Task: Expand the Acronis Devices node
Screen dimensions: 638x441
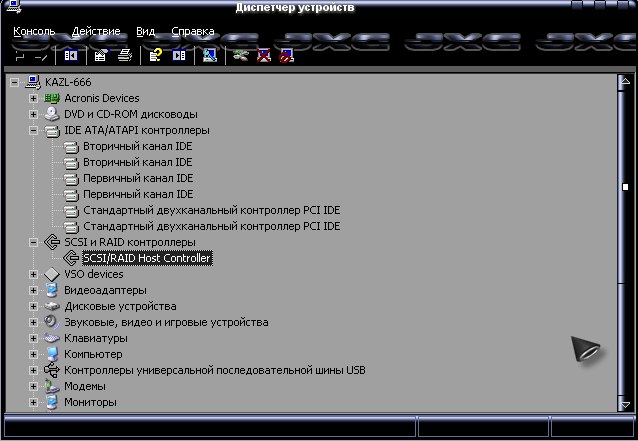Action: (33, 98)
